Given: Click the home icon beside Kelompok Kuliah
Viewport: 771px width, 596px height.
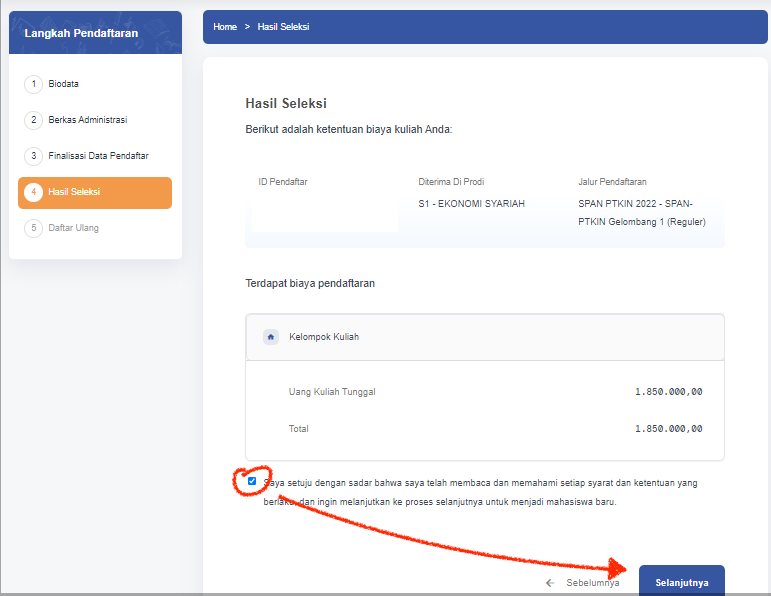Looking at the screenshot, I should (x=271, y=337).
